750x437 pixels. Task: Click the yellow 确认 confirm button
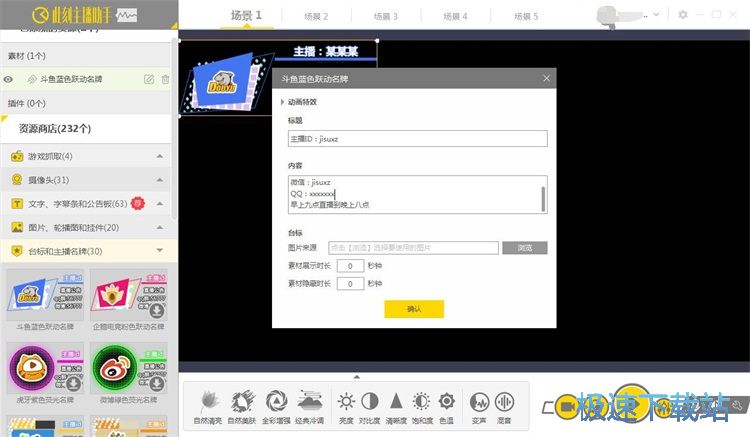414,309
